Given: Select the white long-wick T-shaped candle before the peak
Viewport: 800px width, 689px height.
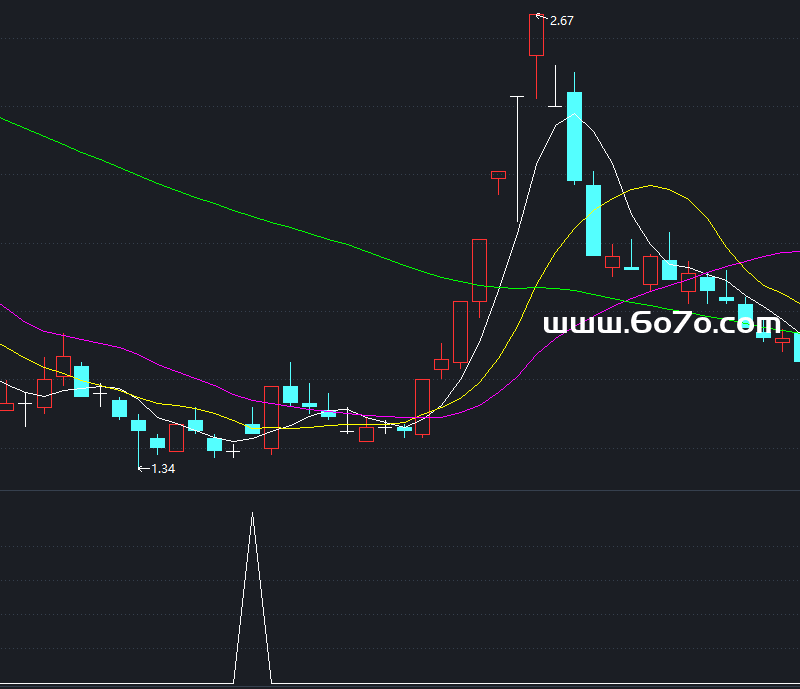Looking at the screenshot, I should pyautogui.click(x=517, y=159).
